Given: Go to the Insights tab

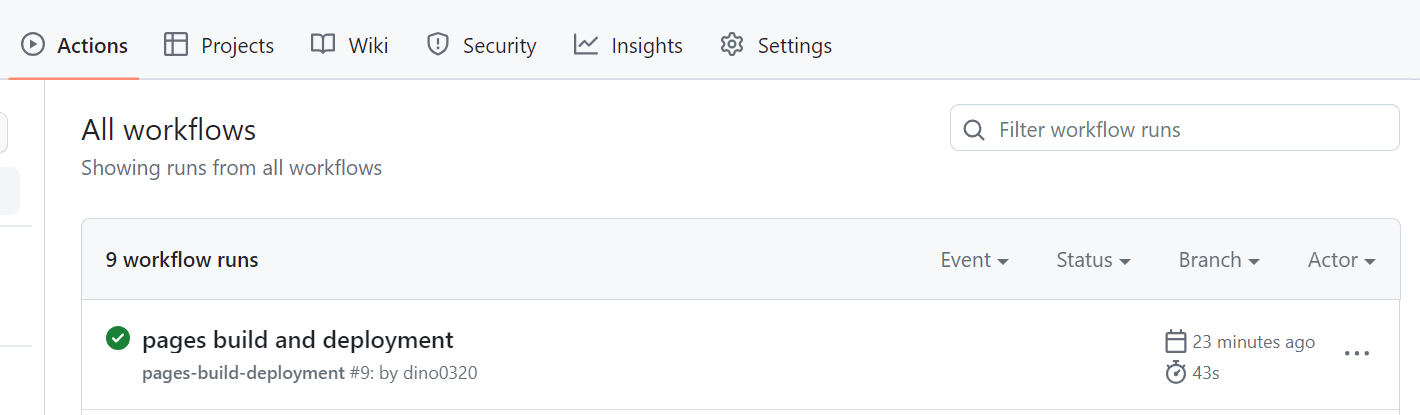Looking at the screenshot, I should [x=628, y=45].
